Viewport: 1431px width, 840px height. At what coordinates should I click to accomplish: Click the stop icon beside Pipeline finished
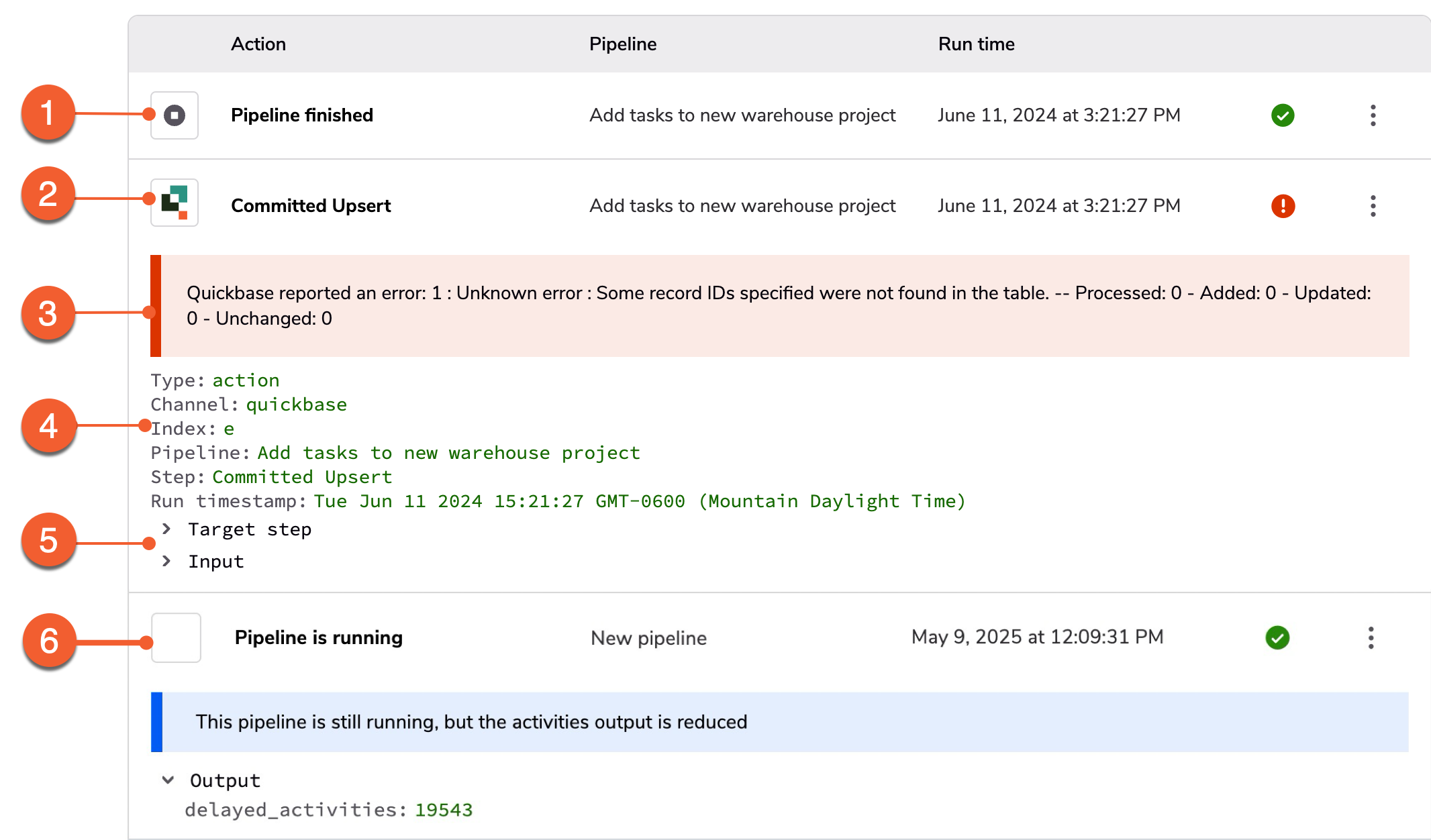tap(175, 115)
